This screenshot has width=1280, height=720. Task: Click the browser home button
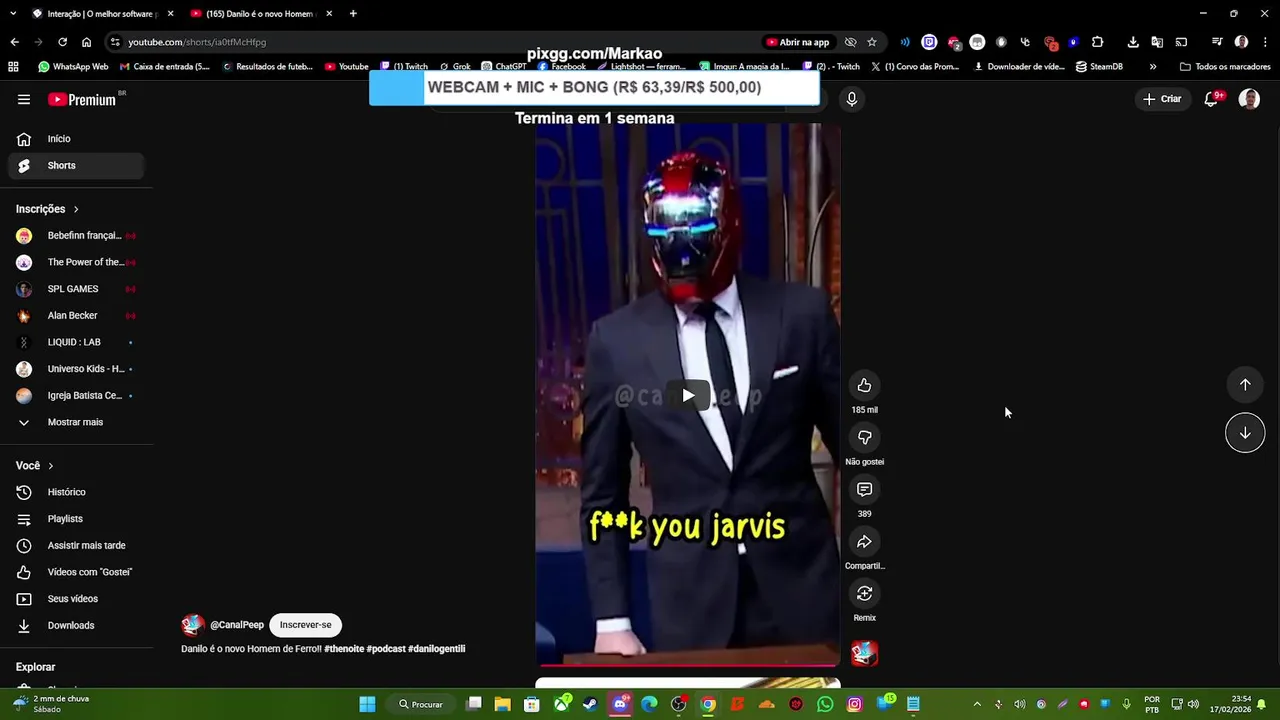86,42
